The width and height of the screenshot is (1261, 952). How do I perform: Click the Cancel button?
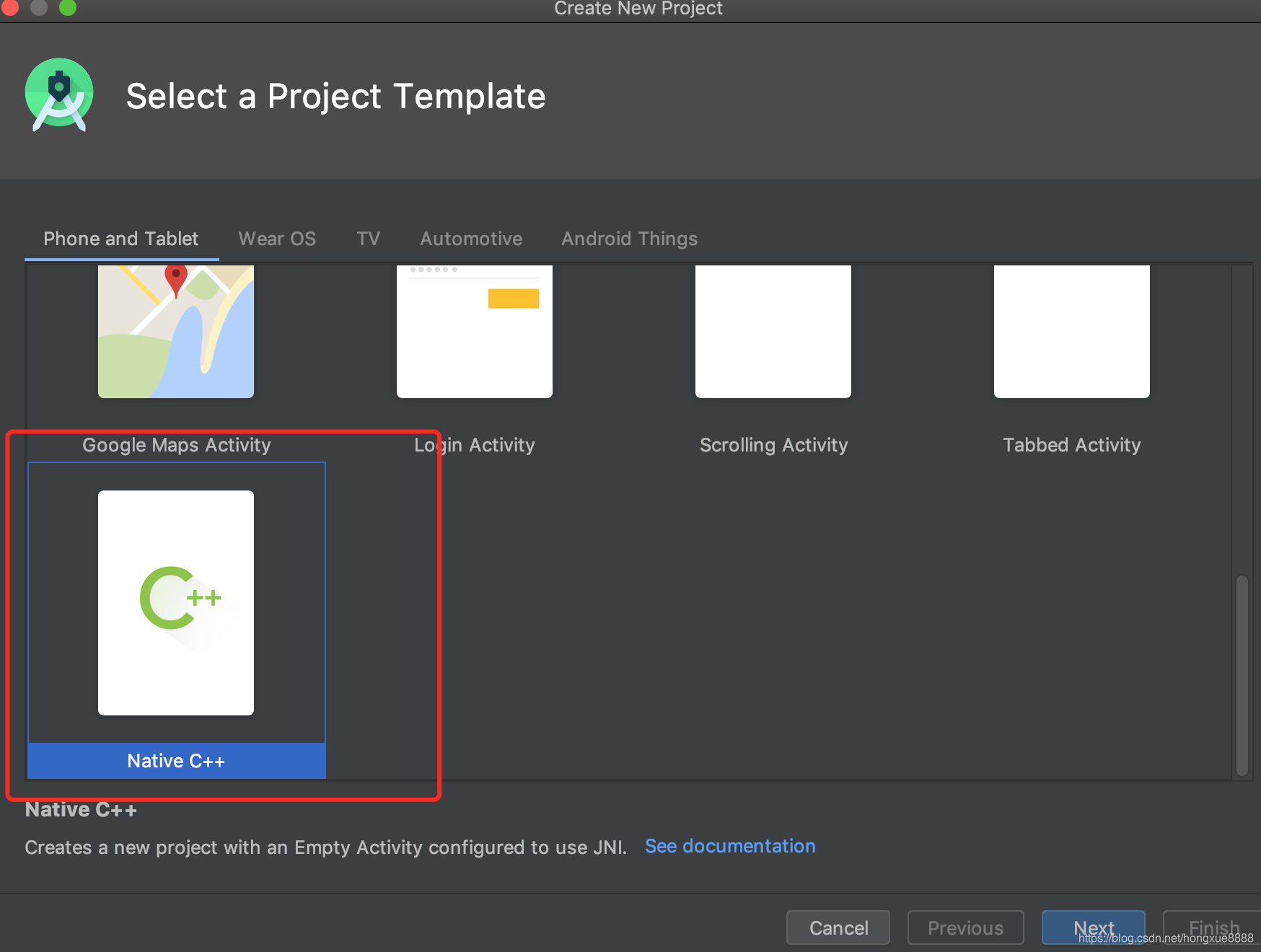point(838,927)
